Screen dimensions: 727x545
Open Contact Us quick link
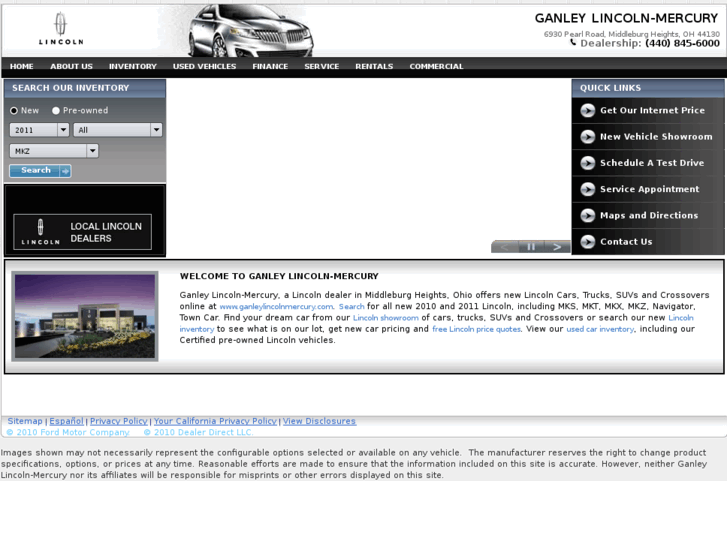626,242
